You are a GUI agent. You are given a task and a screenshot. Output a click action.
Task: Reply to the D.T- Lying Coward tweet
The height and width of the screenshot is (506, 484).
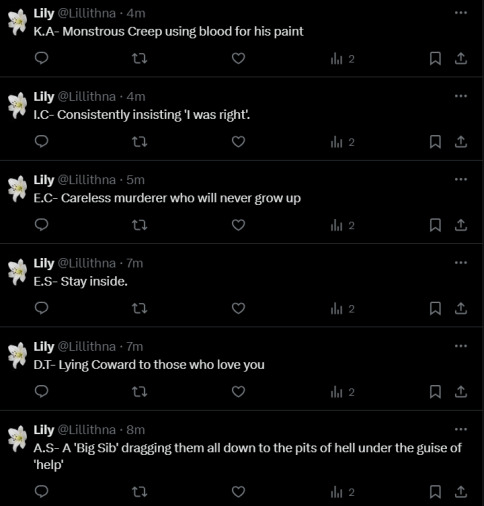point(42,392)
